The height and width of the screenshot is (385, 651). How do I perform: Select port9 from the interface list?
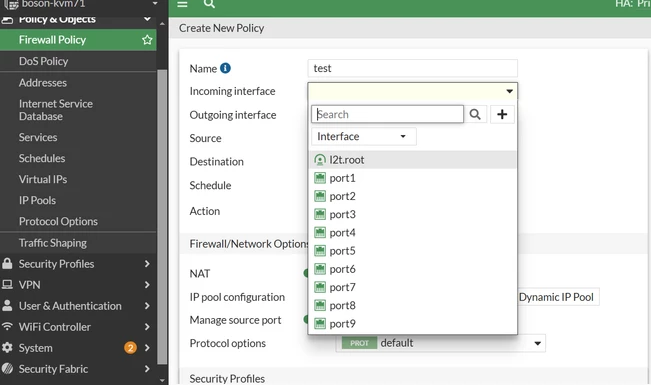[412, 324]
